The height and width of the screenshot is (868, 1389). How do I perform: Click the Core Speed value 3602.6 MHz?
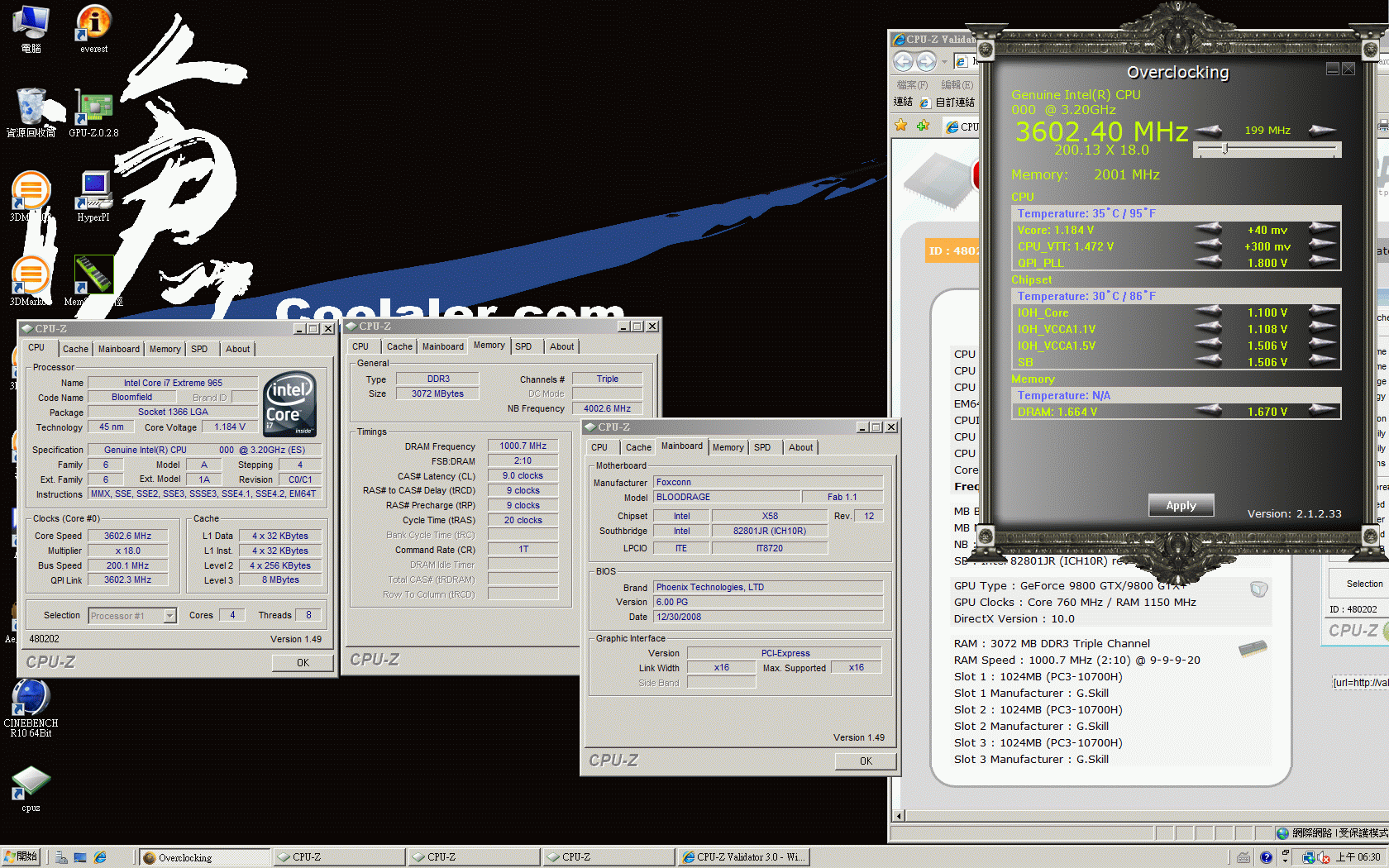tap(127, 536)
